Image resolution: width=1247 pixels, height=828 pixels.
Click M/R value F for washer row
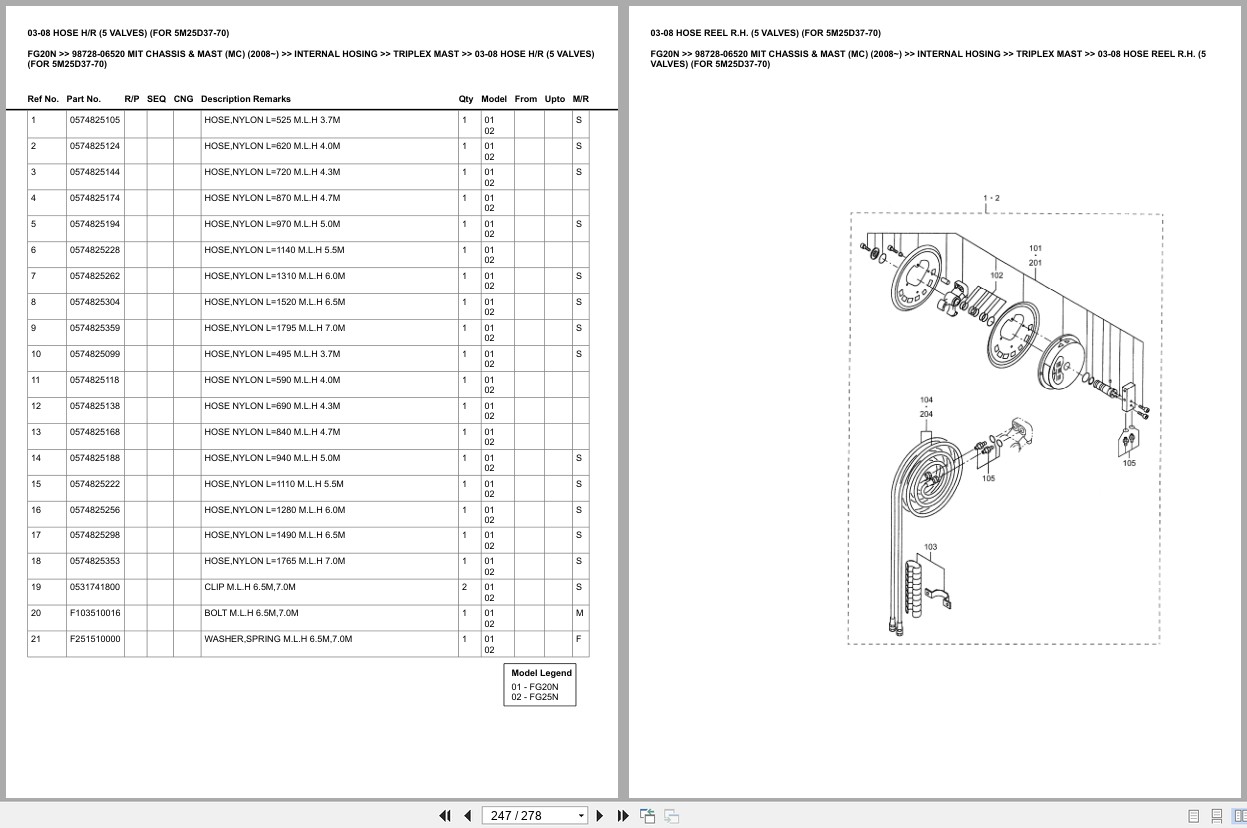click(579, 639)
